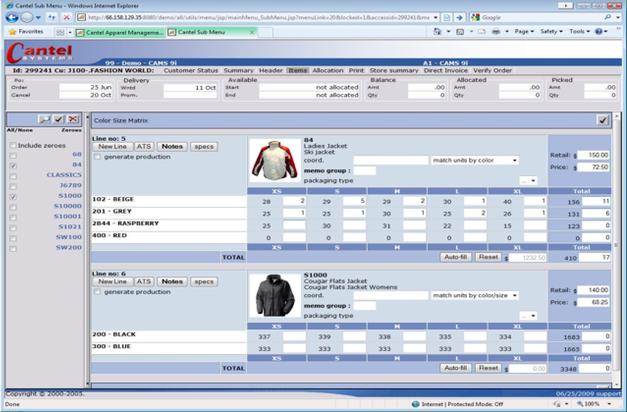This screenshot has height=412, width=627.
Task: Uncheck the S1000 style checkbox in sidebar
Action: coord(13,196)
